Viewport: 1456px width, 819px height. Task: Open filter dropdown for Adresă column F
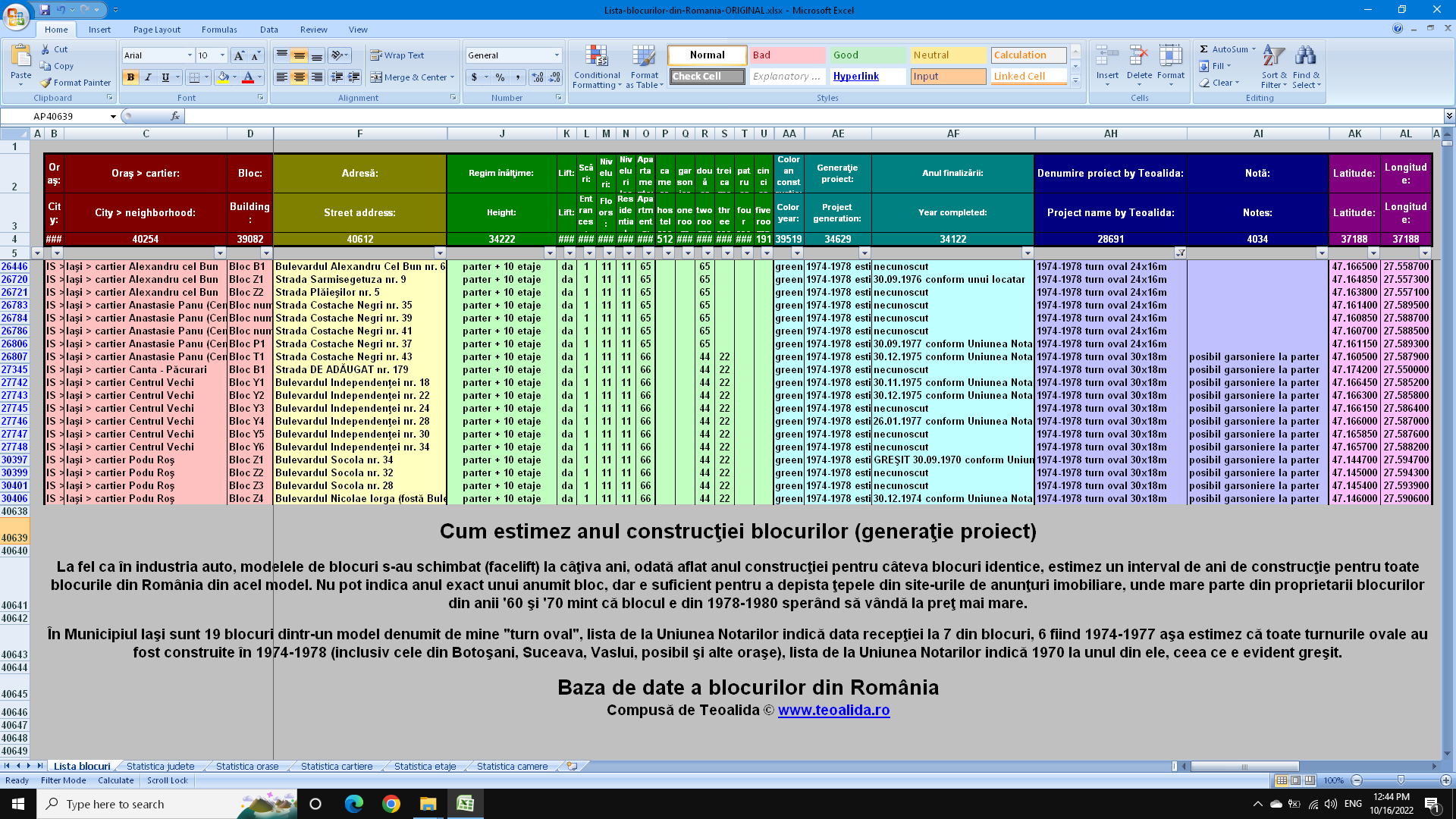pos(440,253)
